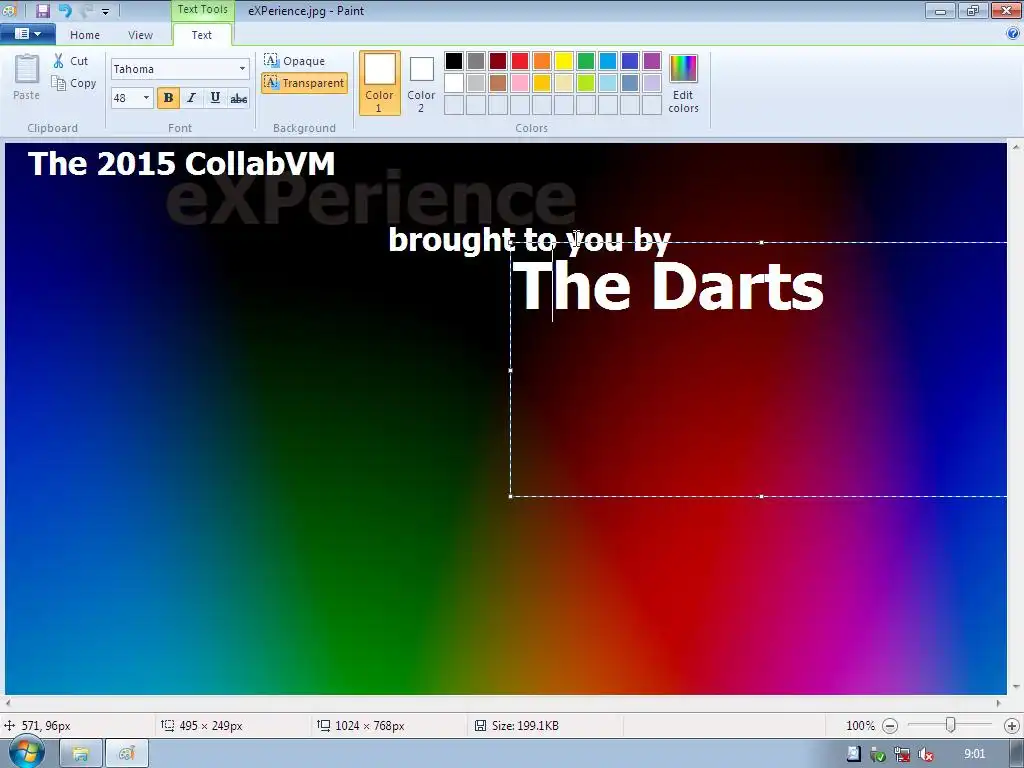Copy the selected text

tap(74, 83)
